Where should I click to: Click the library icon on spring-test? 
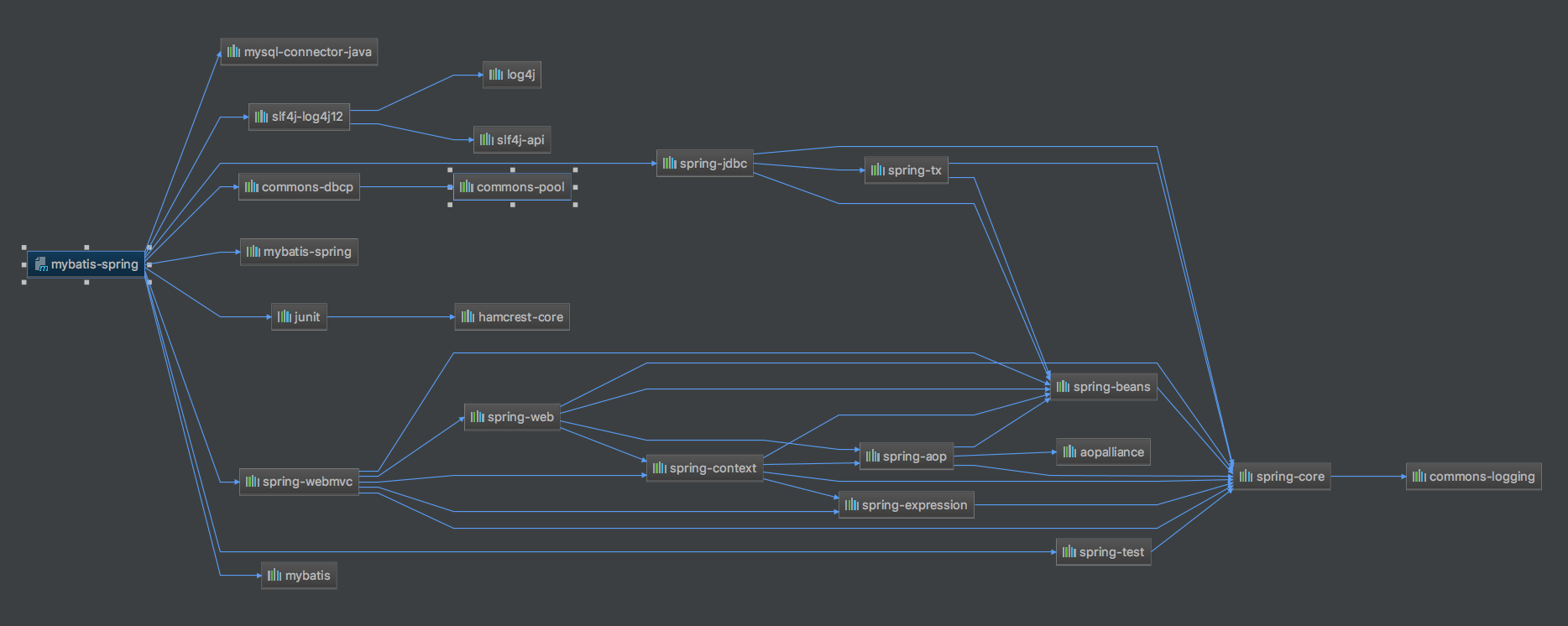(1069, 552)
